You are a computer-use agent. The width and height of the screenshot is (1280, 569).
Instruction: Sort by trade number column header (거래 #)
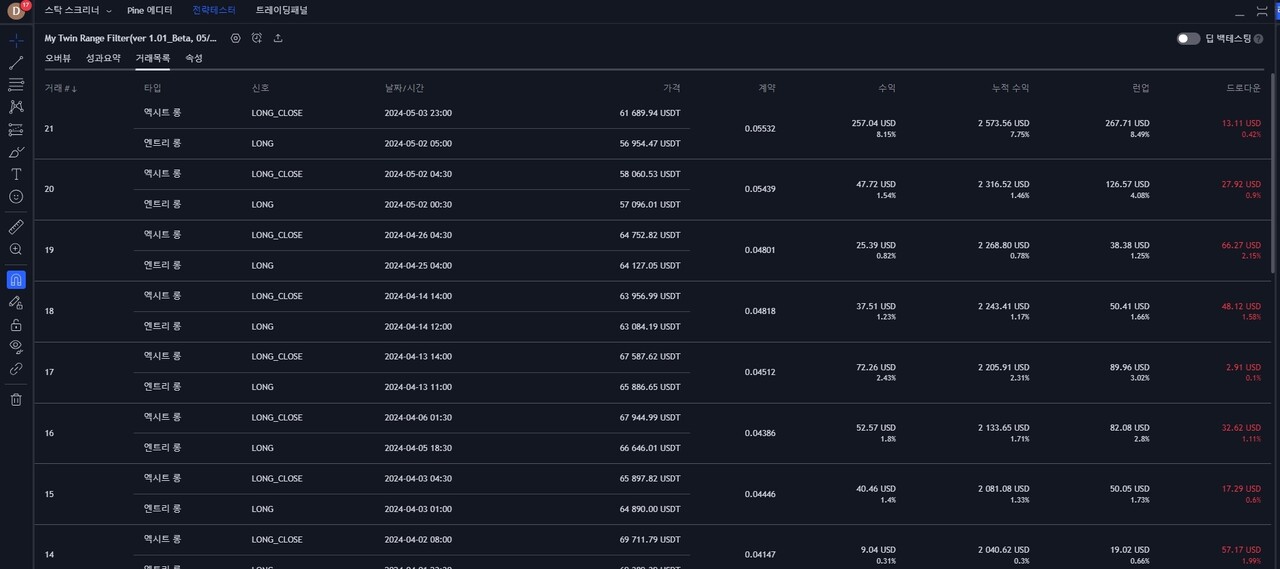[61, 88]
